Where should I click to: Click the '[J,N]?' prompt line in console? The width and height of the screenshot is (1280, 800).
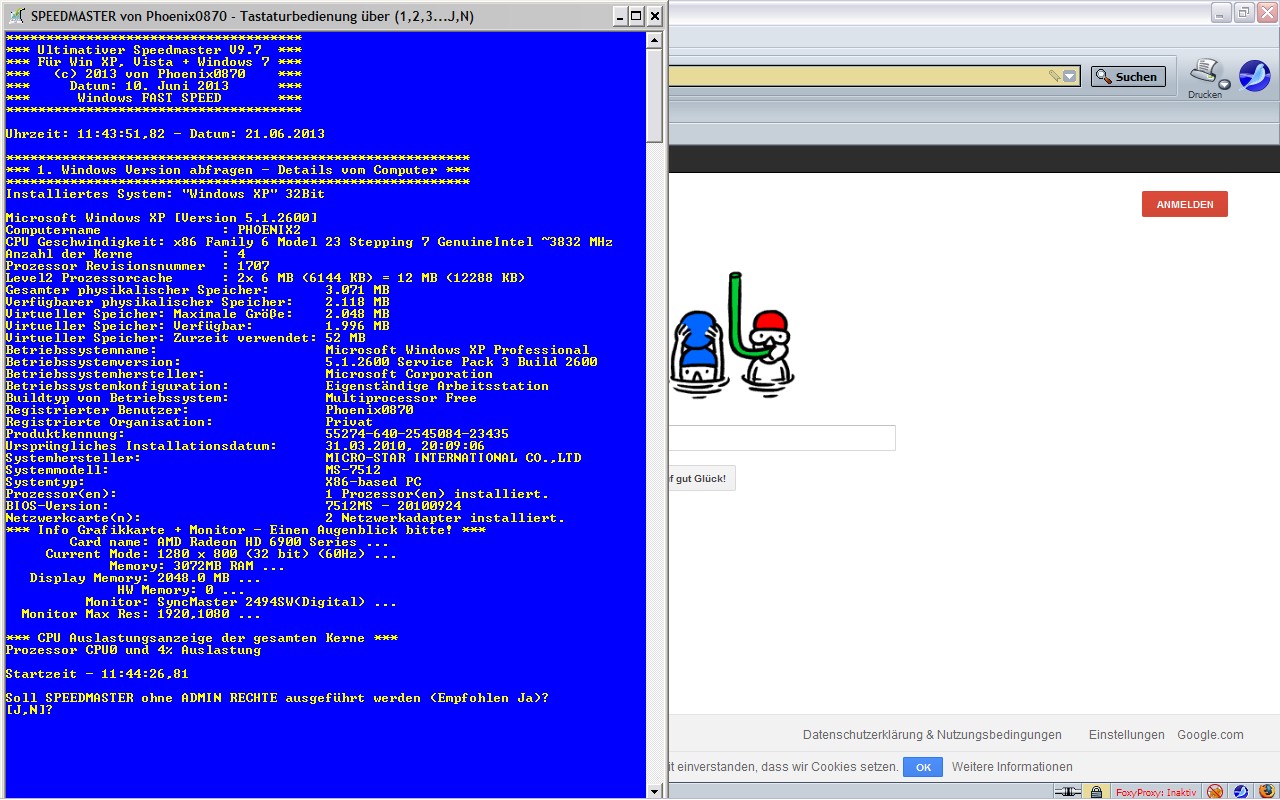pyautogui.click(x=29, y=710)
